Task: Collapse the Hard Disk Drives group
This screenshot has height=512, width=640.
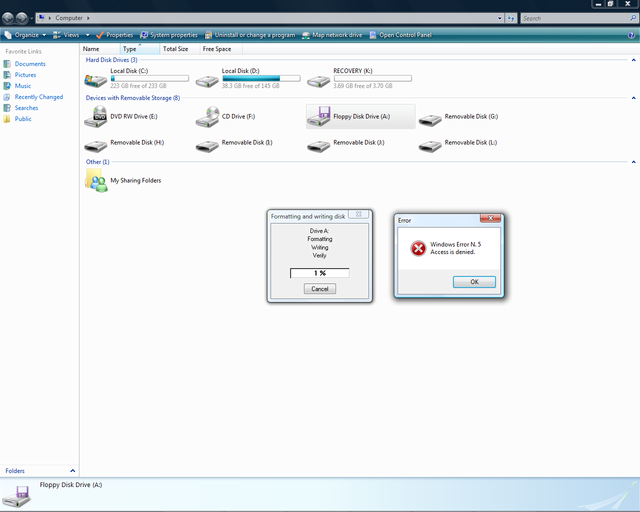Action: (633, 60)
